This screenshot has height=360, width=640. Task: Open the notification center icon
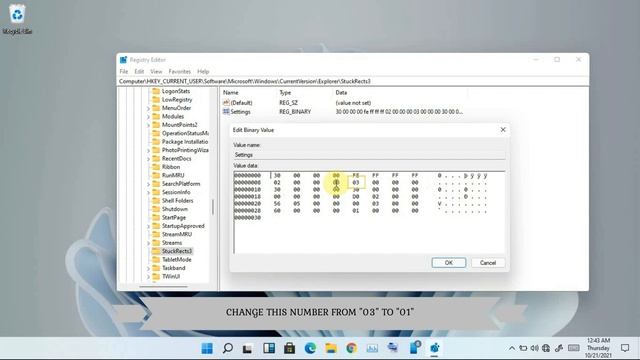(x=625, y=348)
